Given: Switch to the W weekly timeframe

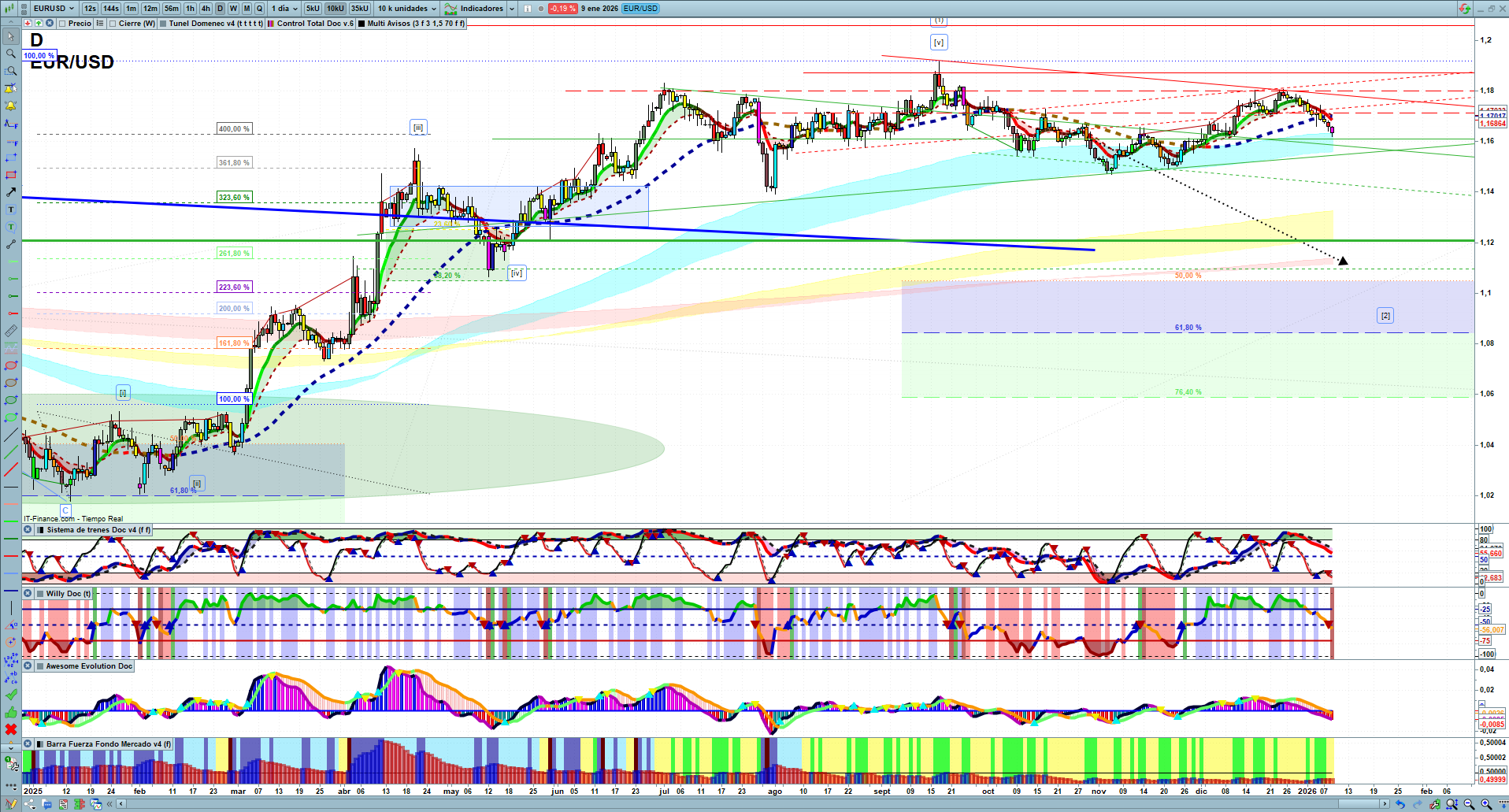Looking at the screenshot, I should pos(233,9).
